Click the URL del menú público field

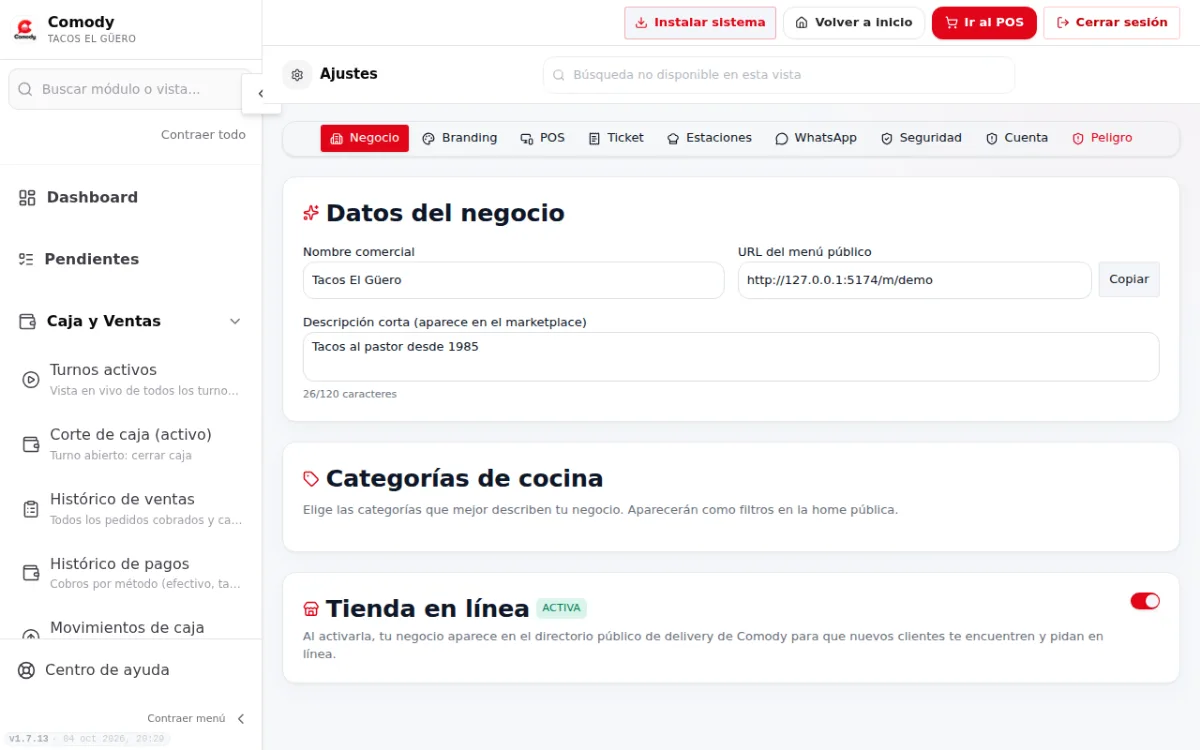[x=914, y=280]
